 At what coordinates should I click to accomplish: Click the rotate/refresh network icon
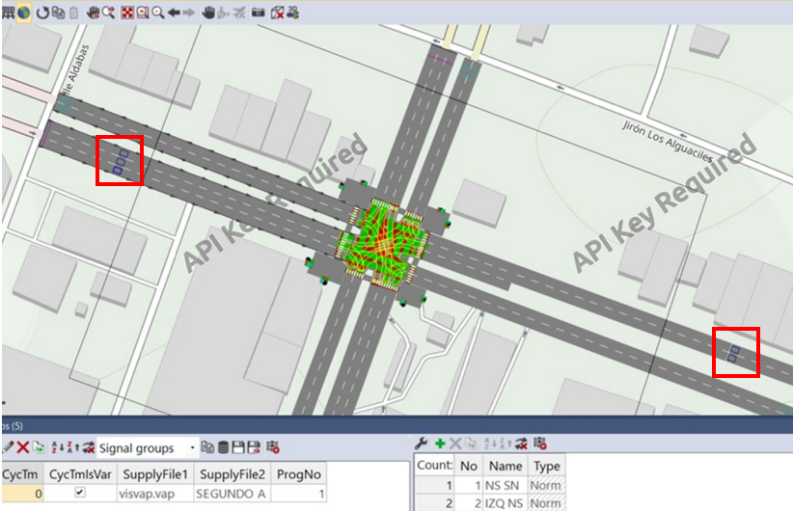click(x=41, y=13)
